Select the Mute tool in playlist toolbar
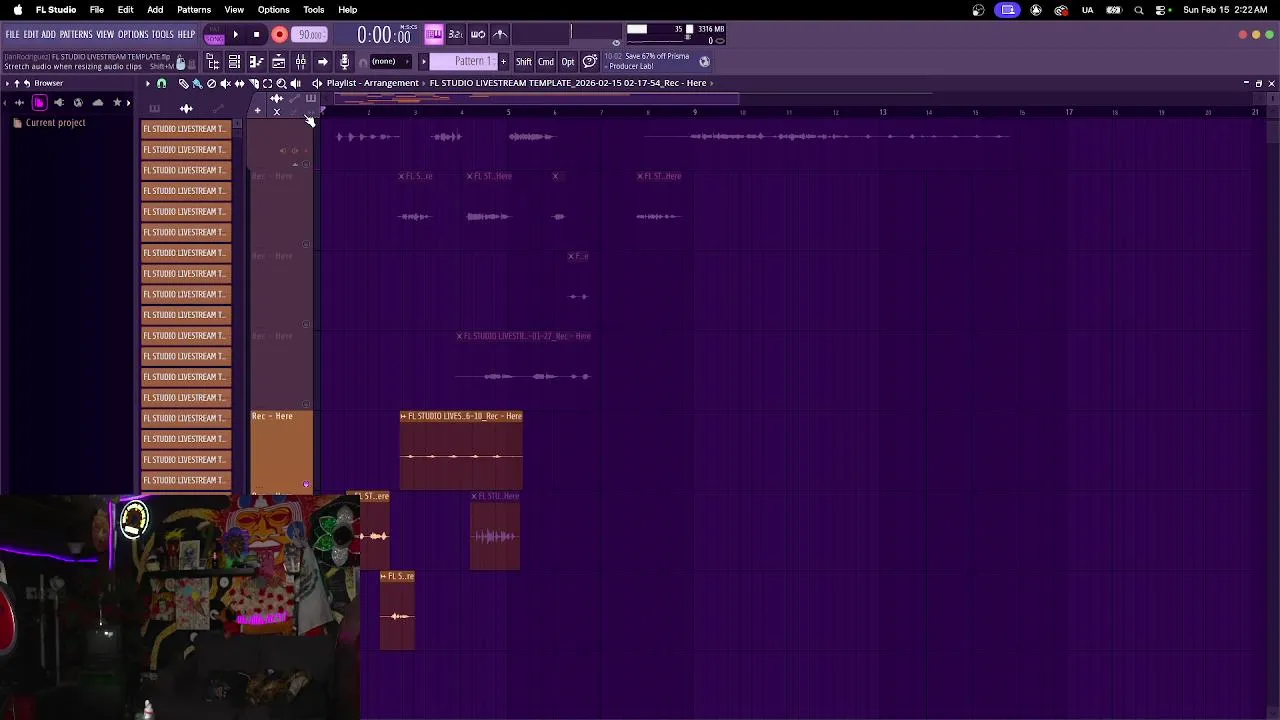1280x720 pixels. click(x=225, y=83)
